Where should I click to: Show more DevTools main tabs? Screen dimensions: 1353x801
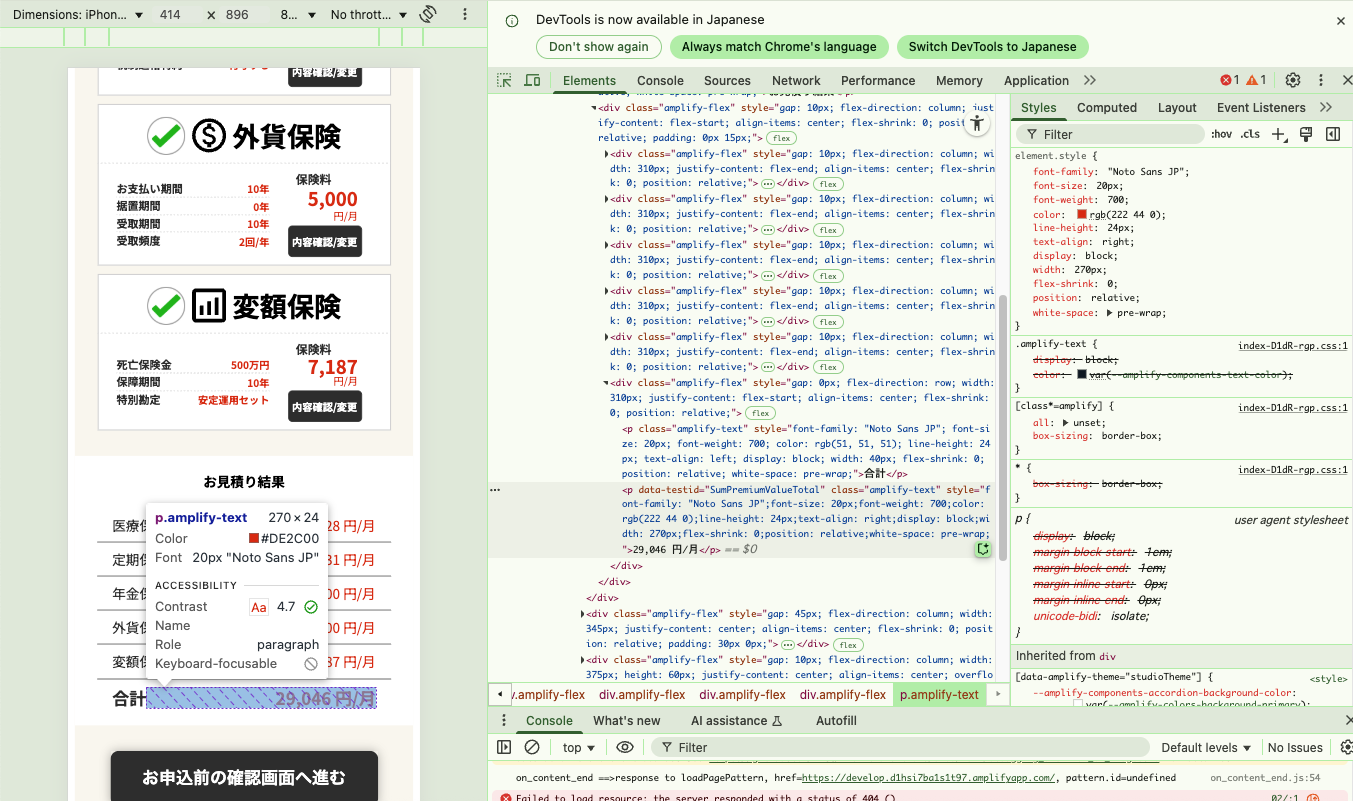[1089, 80]
